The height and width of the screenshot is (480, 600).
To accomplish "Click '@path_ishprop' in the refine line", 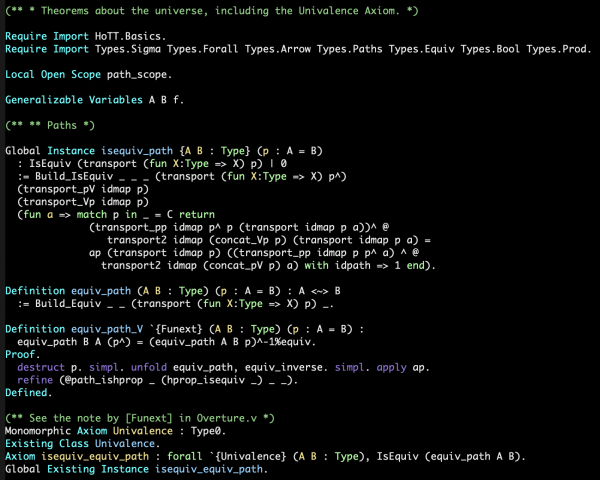I will (104, 380).
